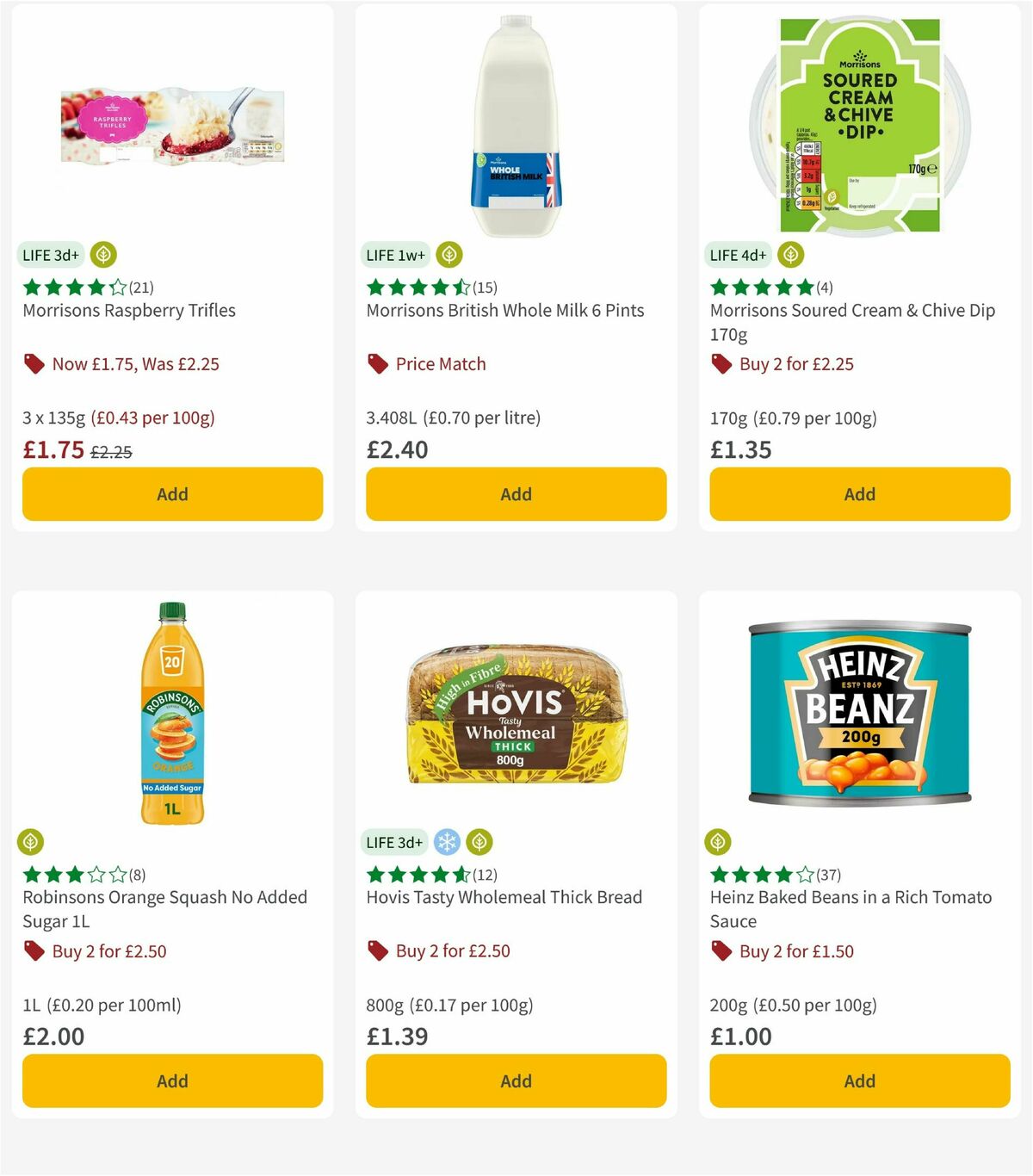Click the Buy 2 for £2.50 offer on Hovis
1033x1176 pixels.
(x=451, y=950)
